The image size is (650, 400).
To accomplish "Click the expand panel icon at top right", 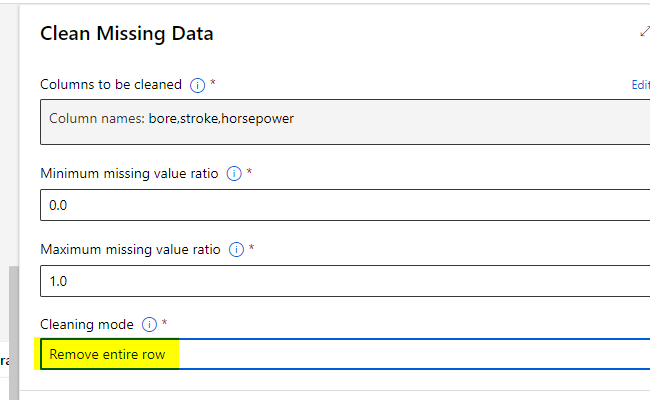I will coord(644,32).
